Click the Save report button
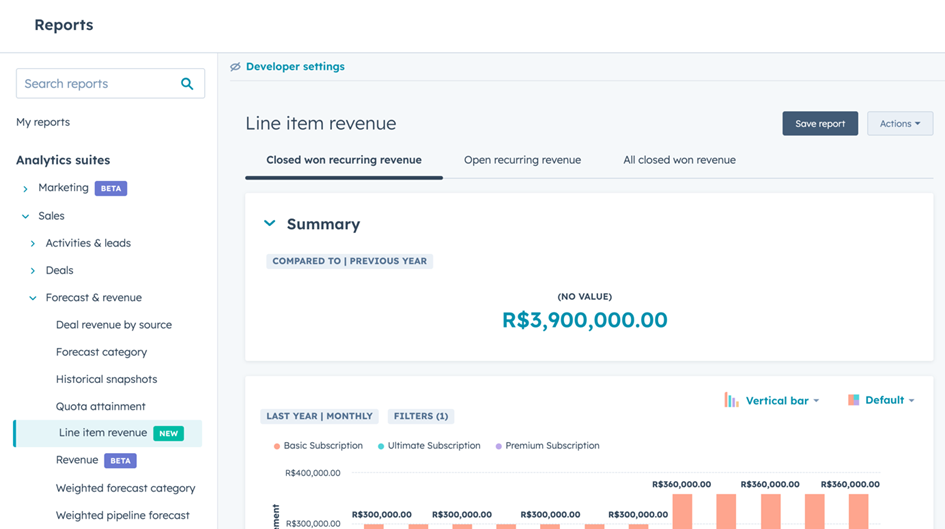The width and height of the screenshot is (945, 529). (820, 124)
